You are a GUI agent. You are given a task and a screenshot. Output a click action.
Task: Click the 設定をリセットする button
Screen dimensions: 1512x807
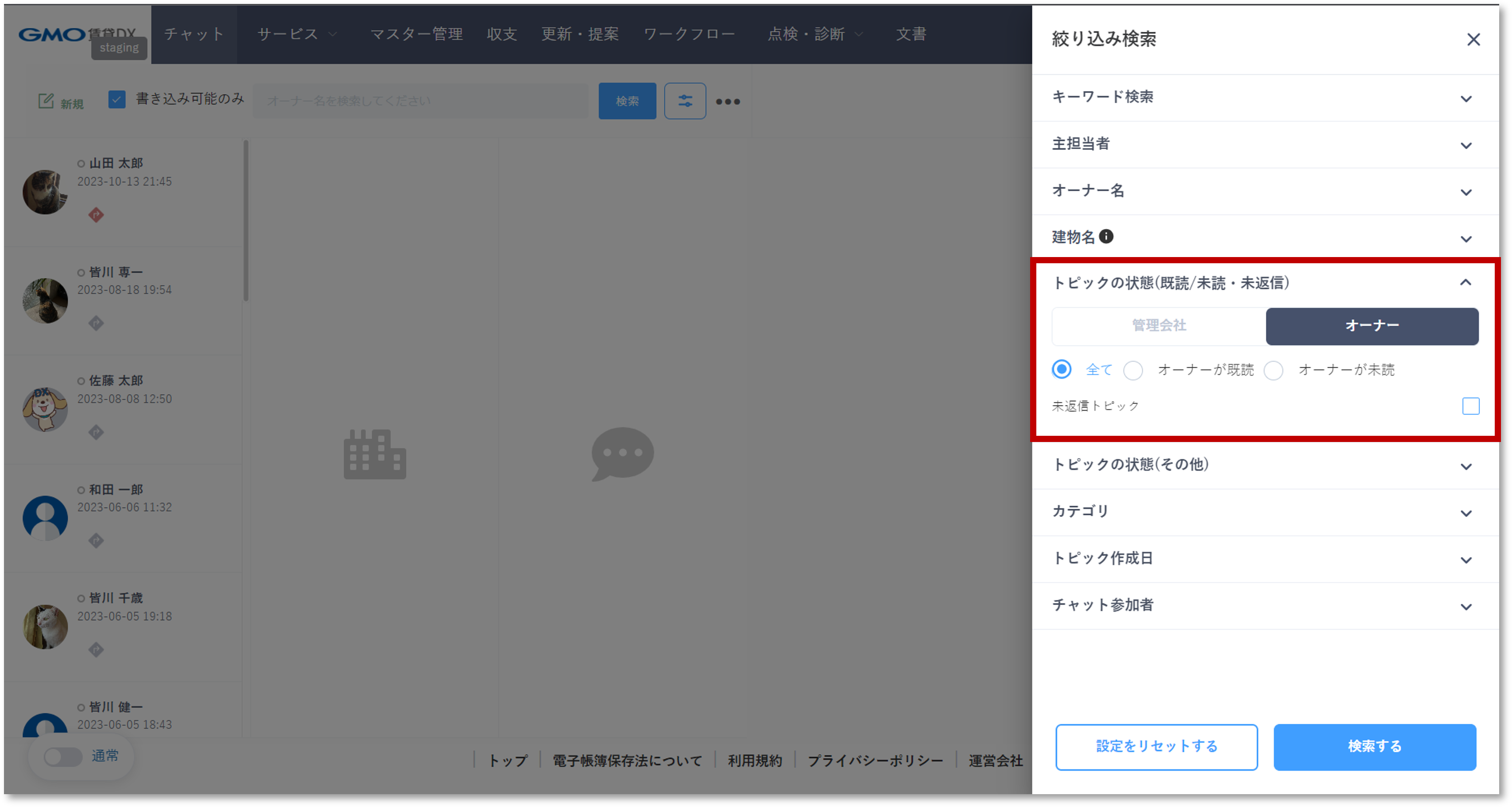(x=1156, y=746)
